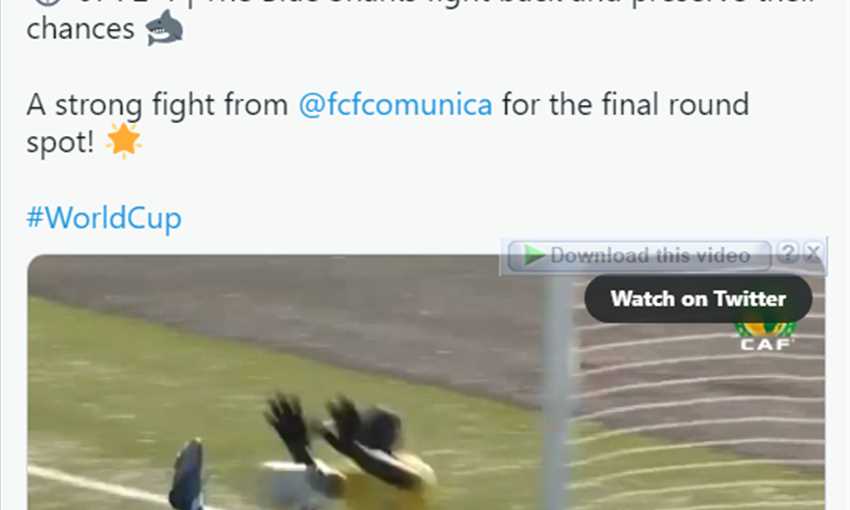Play the embedded goalkeeper video
This screenshot has width=850, height=510.
[x=426, y=382]
